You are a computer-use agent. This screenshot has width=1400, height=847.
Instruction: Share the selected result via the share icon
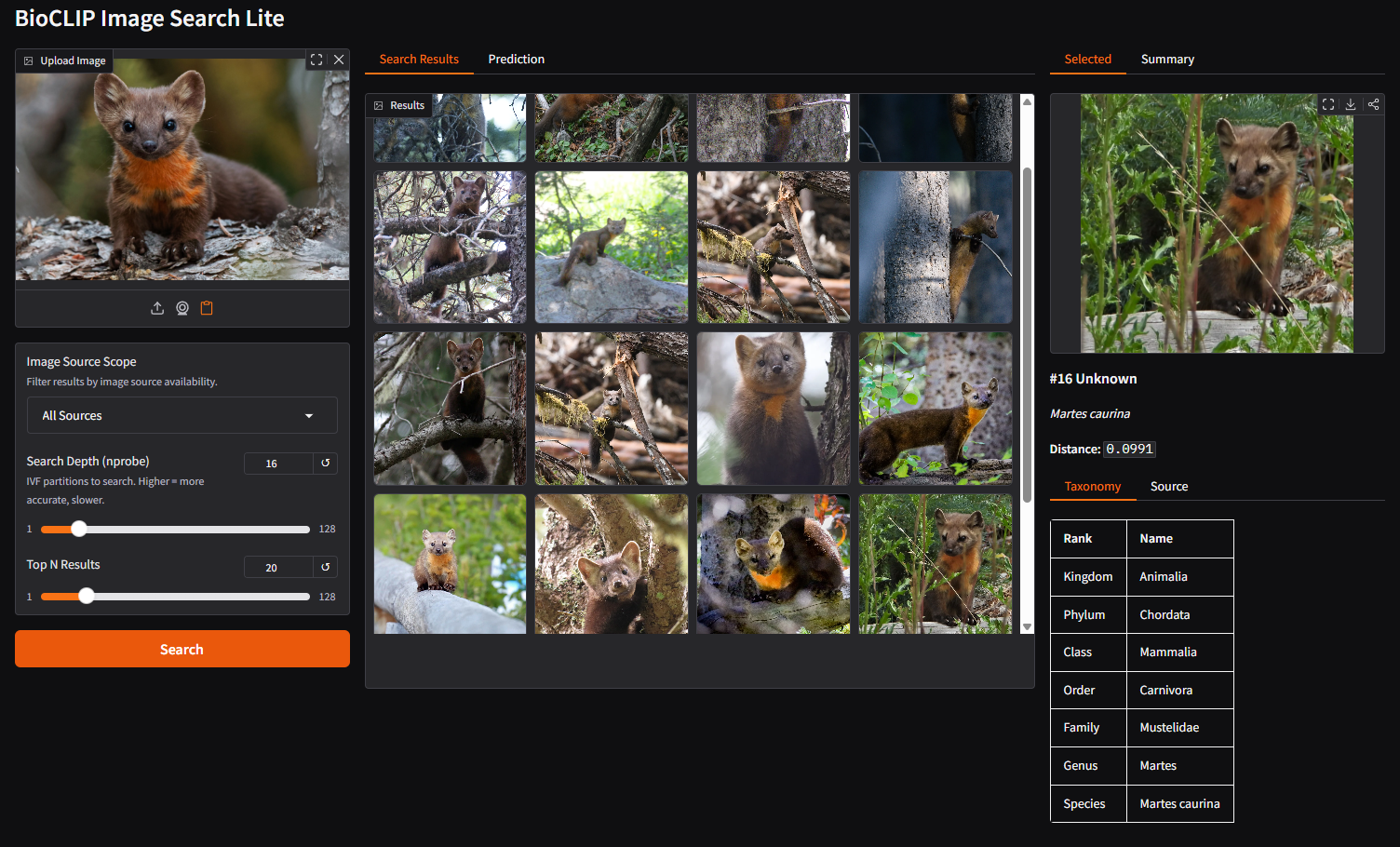click(x=1373, y=104)
